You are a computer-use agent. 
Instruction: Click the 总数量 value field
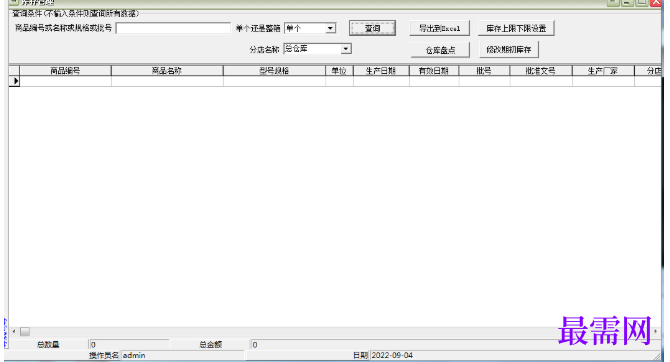[x=129, y=344]
